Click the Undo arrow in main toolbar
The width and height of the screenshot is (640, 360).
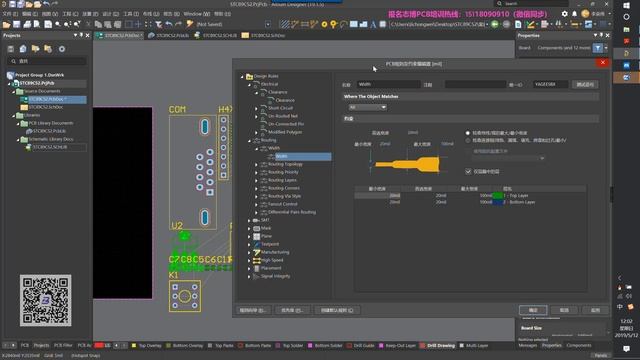pos(169,24)
